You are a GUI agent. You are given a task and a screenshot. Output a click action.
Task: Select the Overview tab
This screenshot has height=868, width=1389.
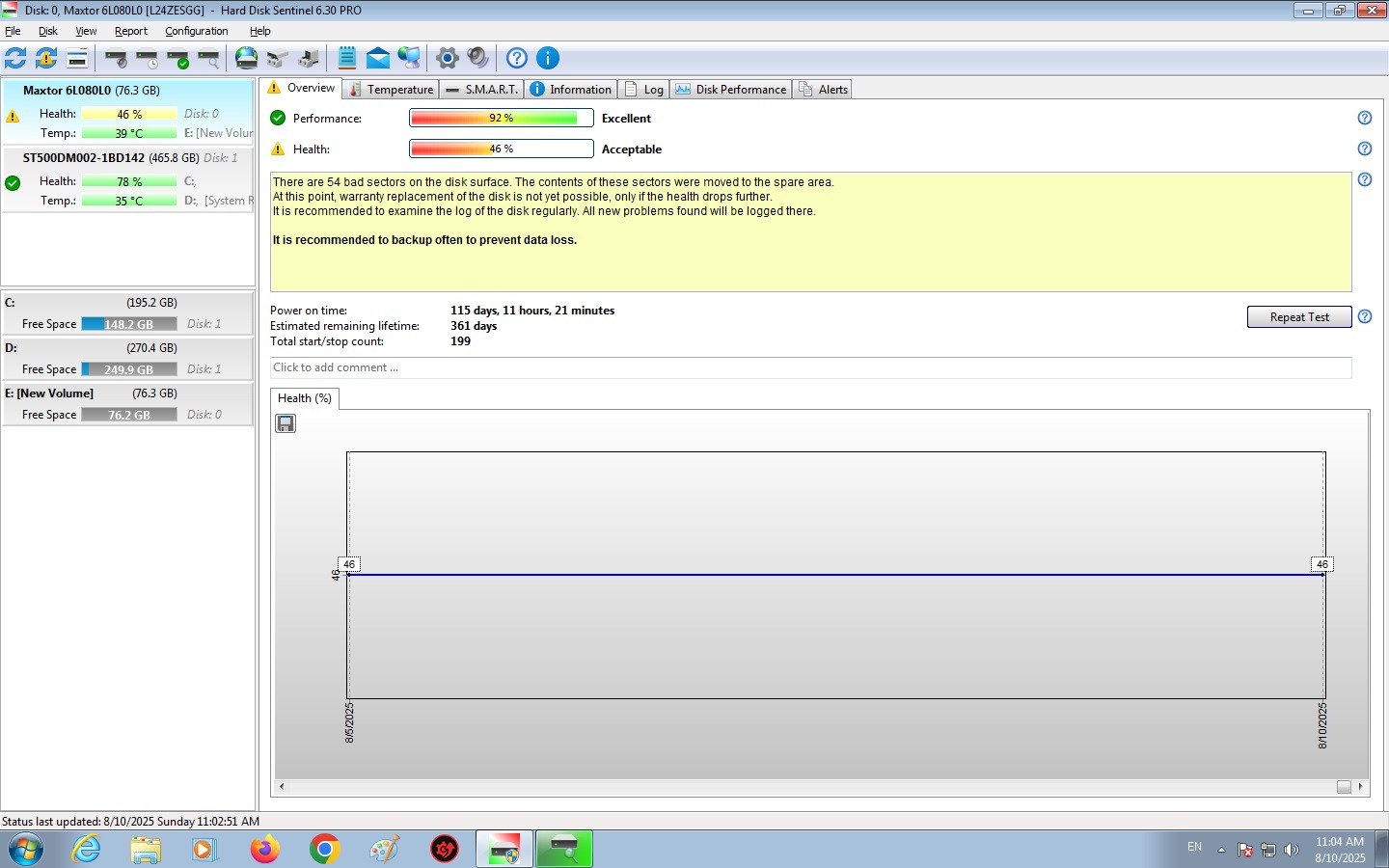[302, 88]
